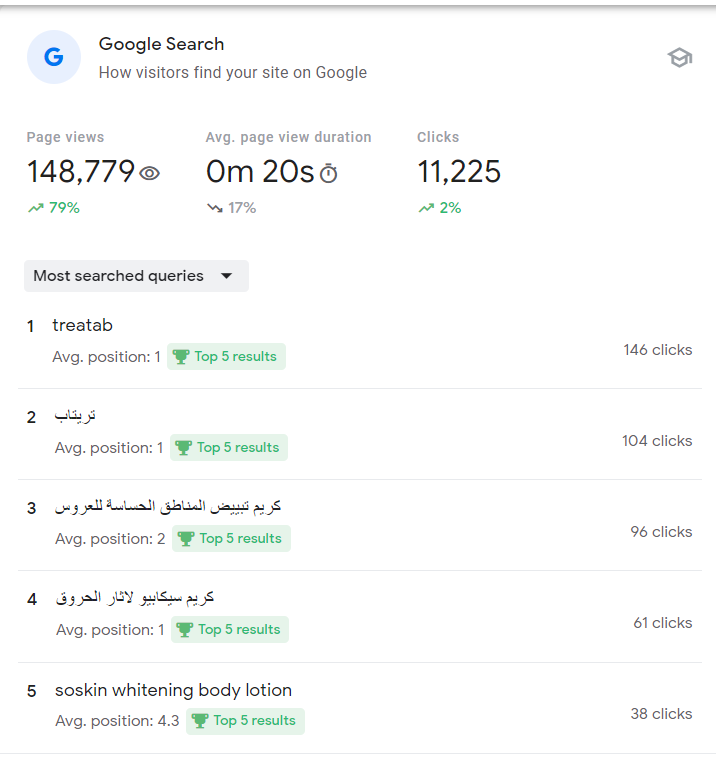This screenshot has width=716, height=772.
Task: Click the stopwatch icon beside duration
Action: coord(328,174)
